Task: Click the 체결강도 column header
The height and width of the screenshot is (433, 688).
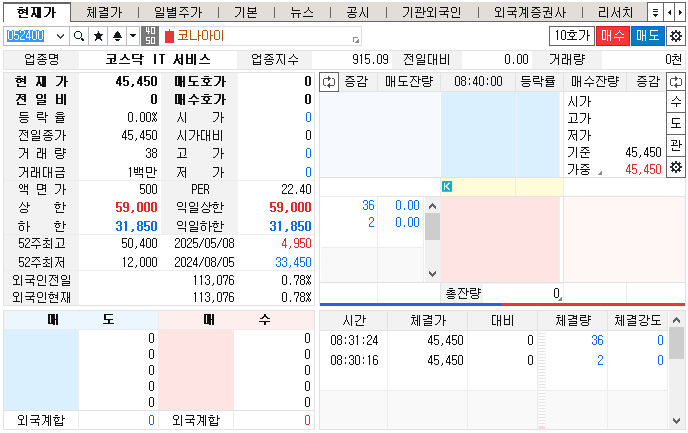Action: coord(638,321)
